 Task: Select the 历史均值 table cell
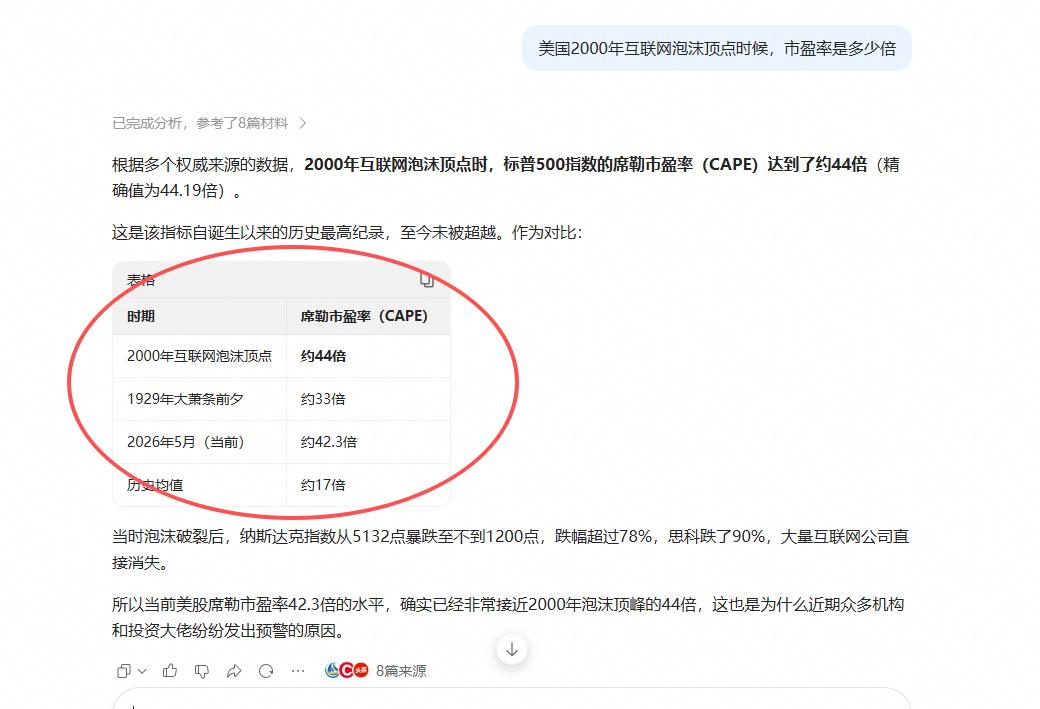[200, 485]
